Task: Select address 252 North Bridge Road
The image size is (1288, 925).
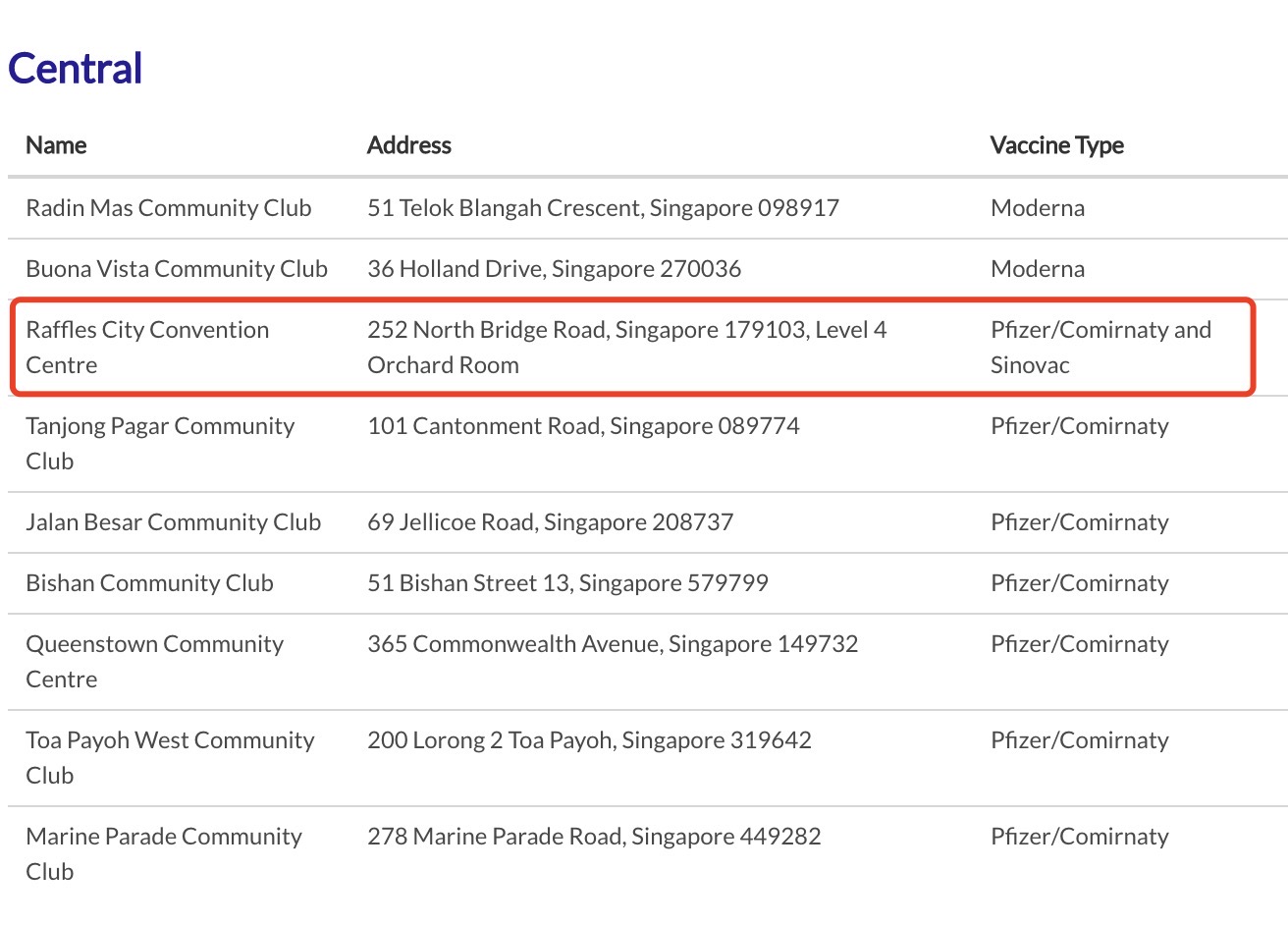Action: tap(627, 348)
